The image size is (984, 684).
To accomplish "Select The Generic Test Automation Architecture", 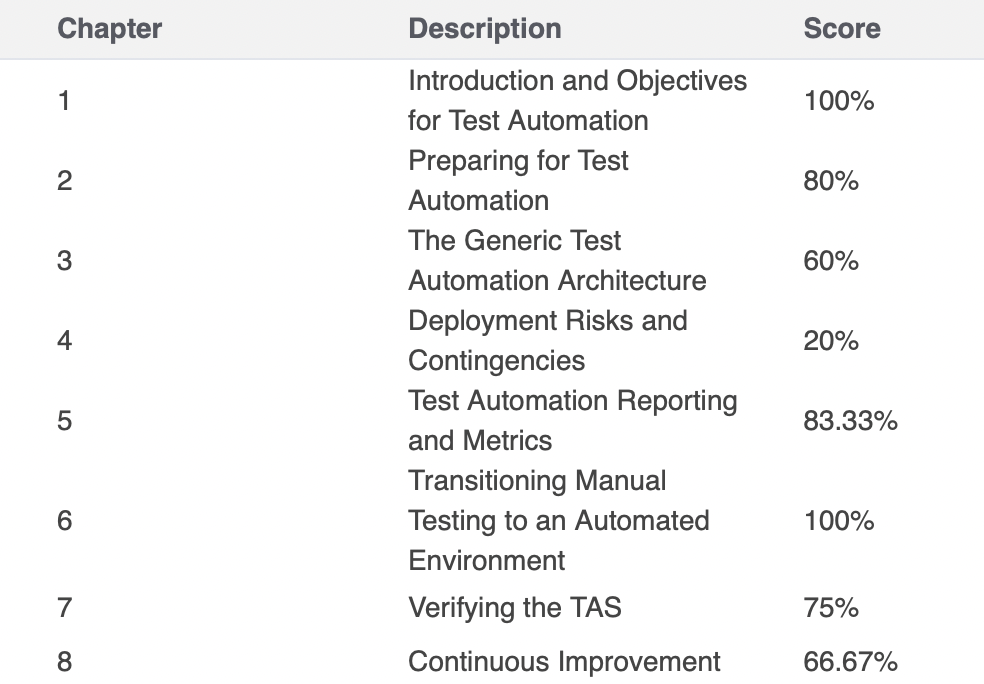I will pyautogui.click(x=556, y=260).
